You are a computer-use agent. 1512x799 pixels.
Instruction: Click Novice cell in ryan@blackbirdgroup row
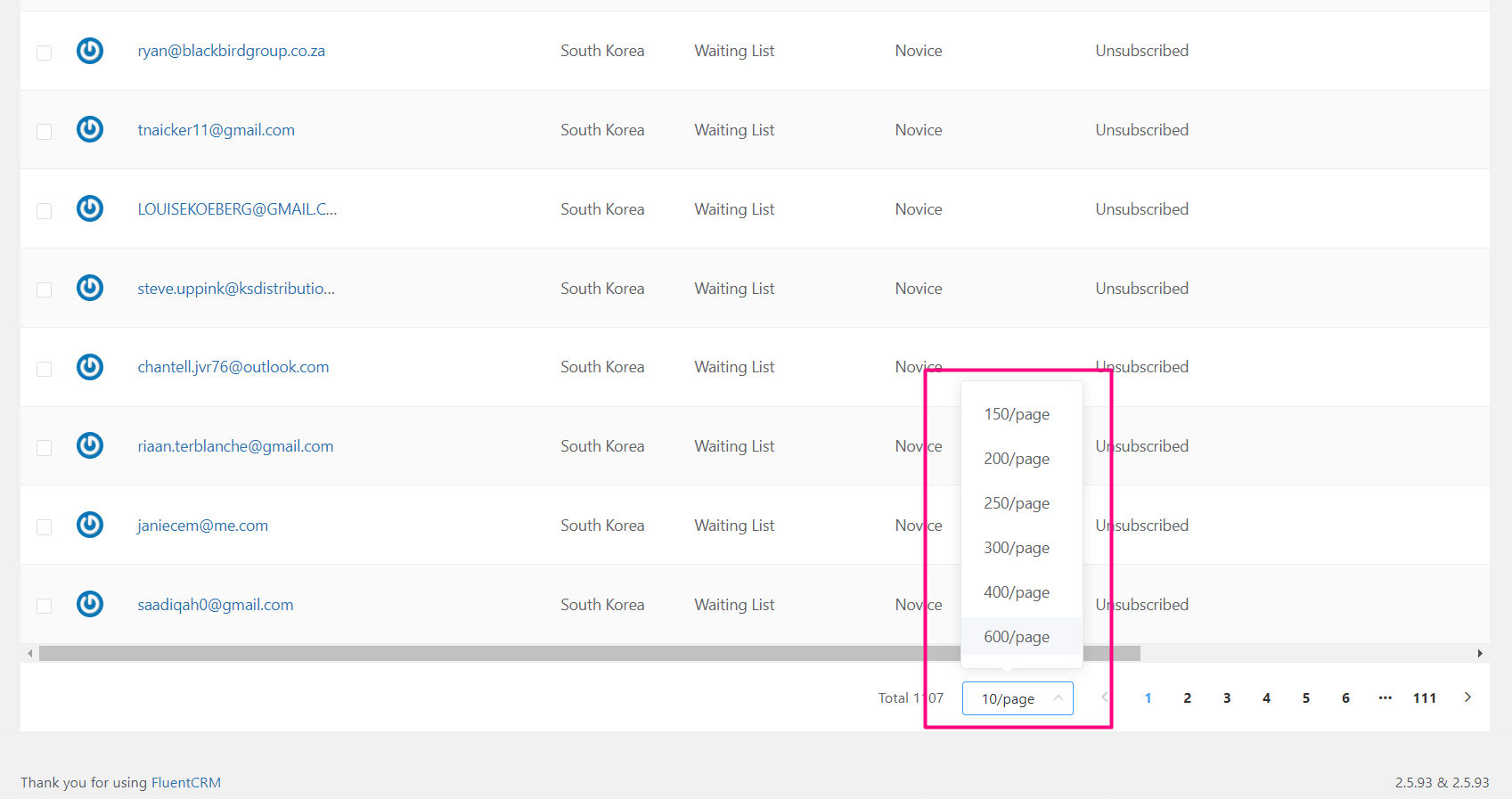[919, 51]
